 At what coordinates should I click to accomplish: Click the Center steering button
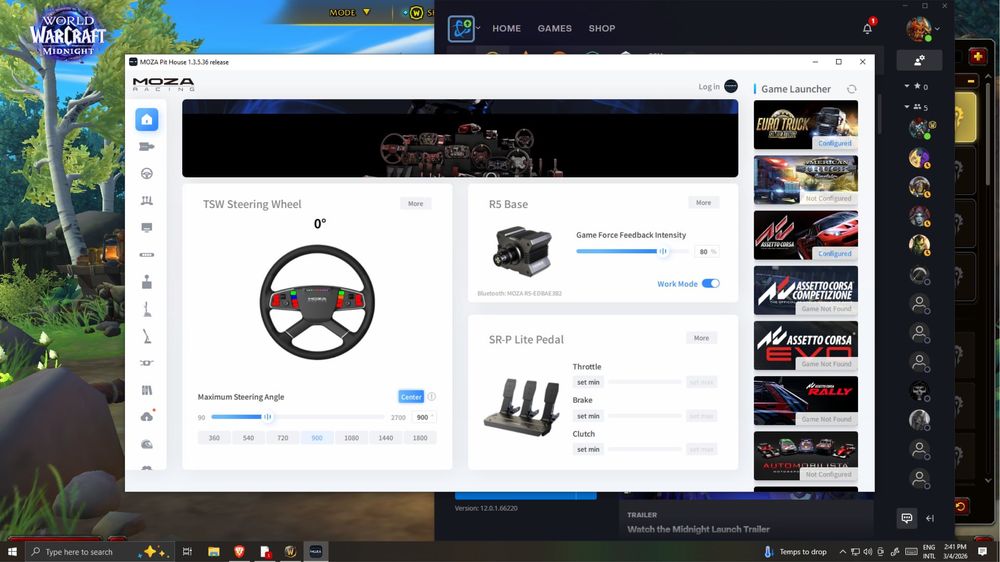pyautogui.click(x=411, y=397)
